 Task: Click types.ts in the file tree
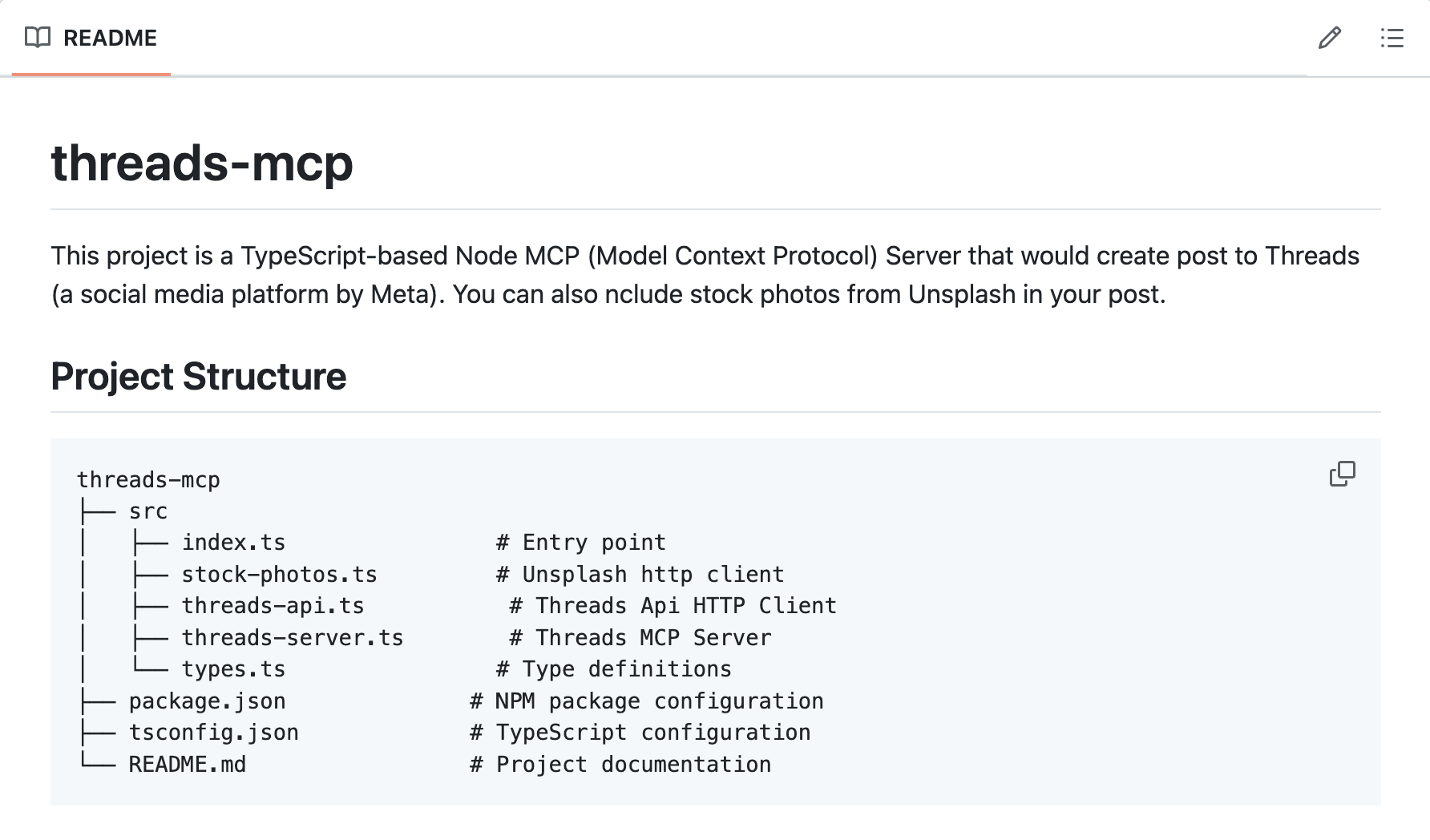233,669
